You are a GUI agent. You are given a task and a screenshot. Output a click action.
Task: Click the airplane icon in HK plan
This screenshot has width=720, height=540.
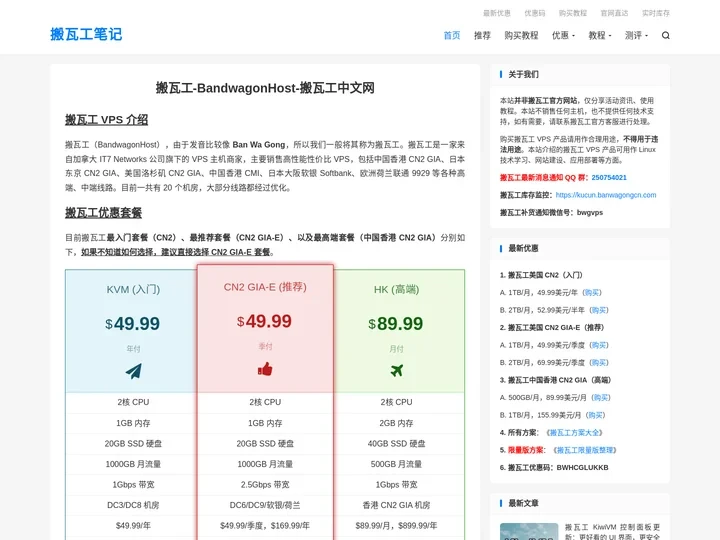[x=397, y=370]
